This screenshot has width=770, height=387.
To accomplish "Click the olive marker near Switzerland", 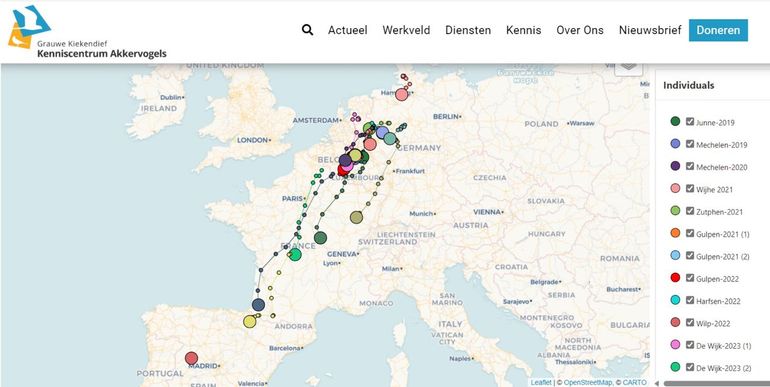I will click(357, 217).
